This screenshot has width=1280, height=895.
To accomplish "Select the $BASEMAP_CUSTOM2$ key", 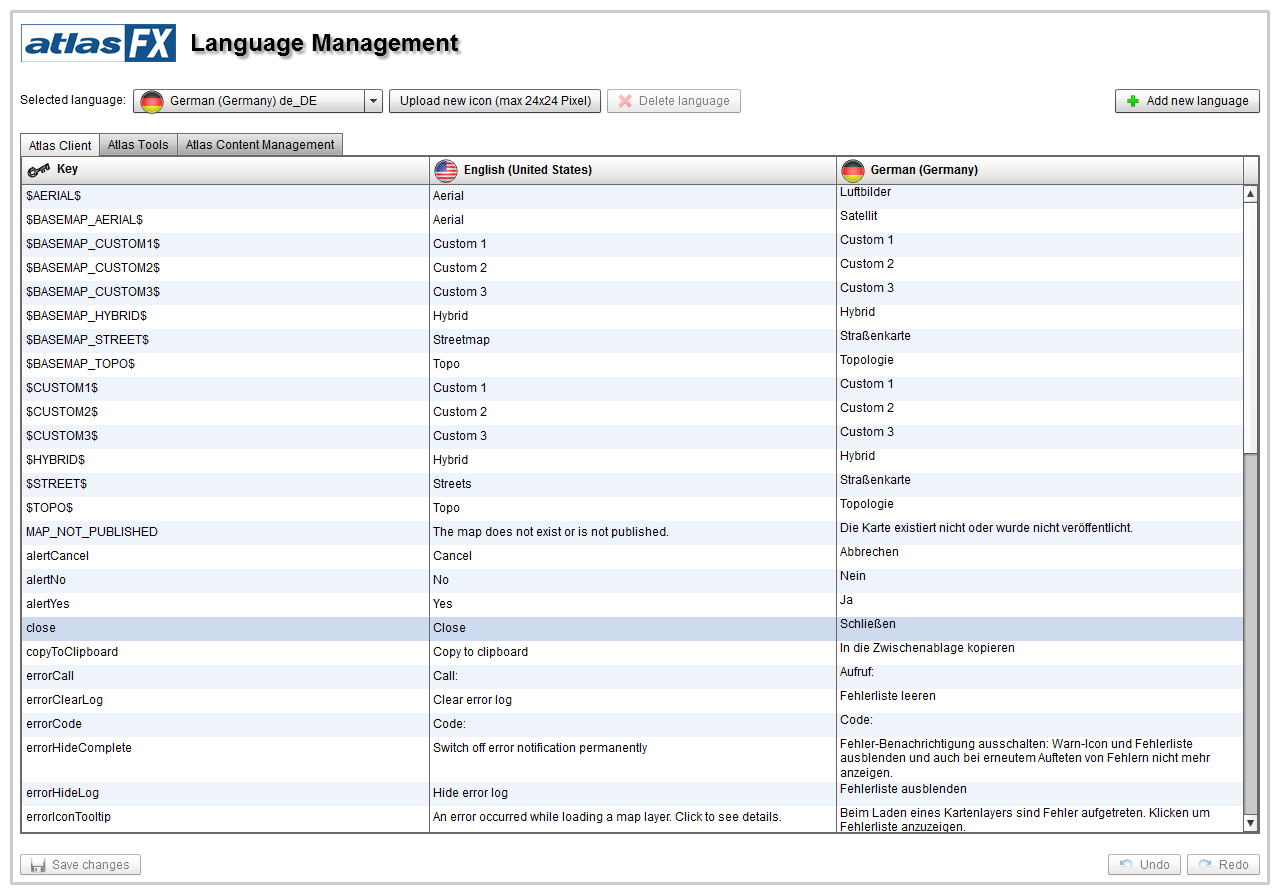I will click(93, 268).
